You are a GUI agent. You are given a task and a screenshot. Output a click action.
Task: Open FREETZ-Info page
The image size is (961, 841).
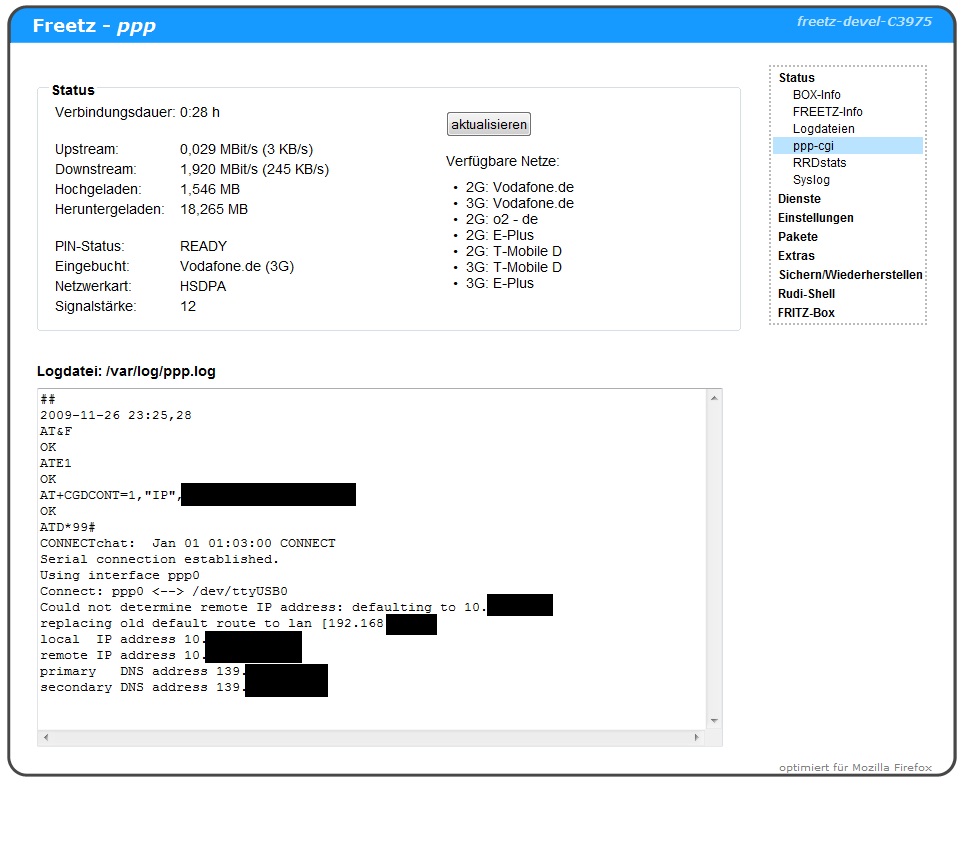click(827, 112)
